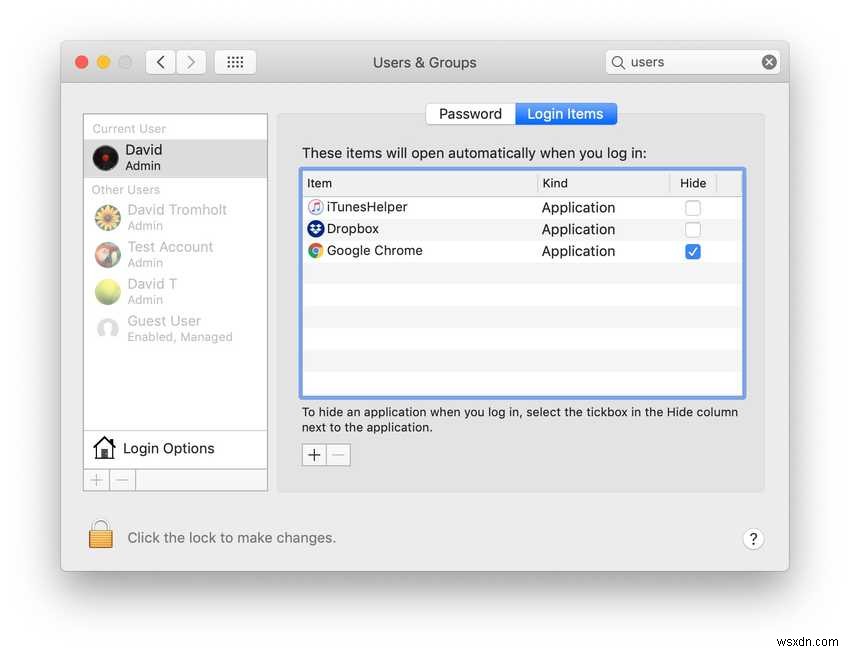
Task: Click 'Click the lock to make changes' text
Action: tap(231, 538)
